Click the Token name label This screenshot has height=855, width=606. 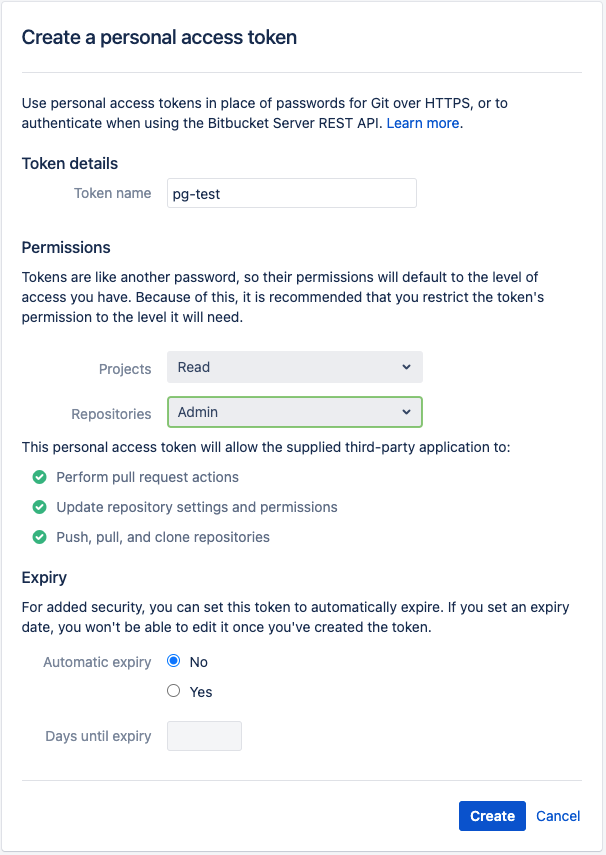[x=112, y=193]
